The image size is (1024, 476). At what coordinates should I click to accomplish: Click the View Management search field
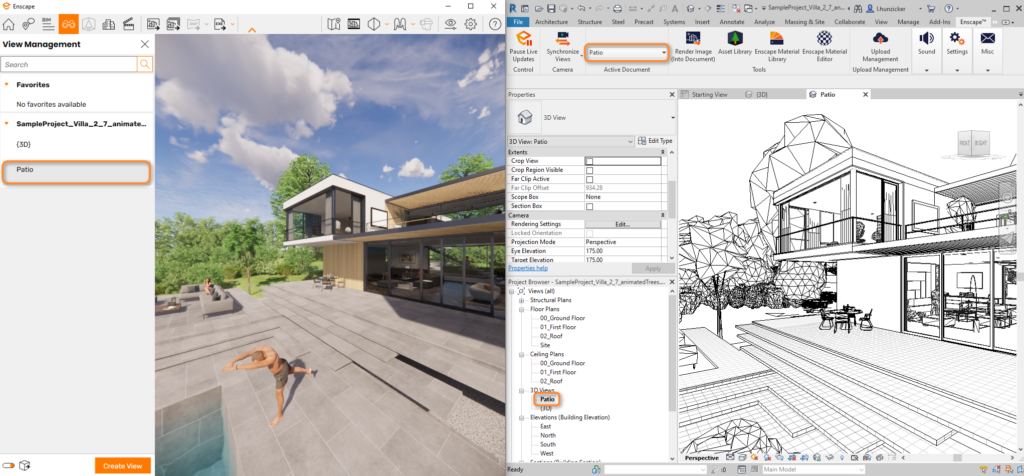click(x=68, y=64)
